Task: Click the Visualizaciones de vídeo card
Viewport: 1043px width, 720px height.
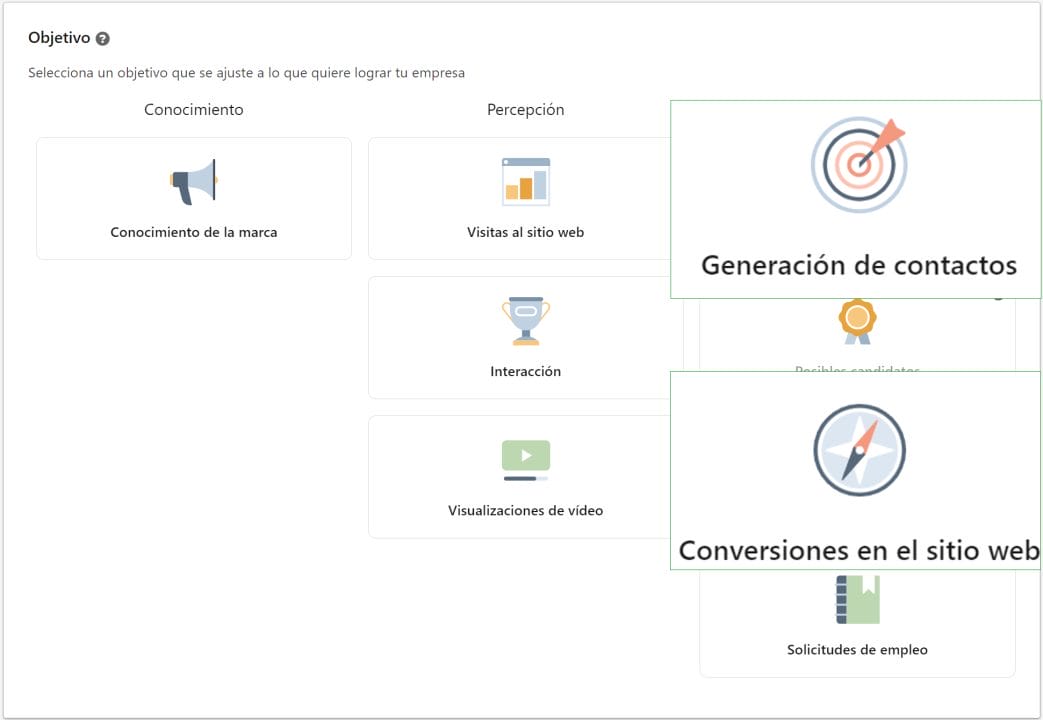Action: [527, 476]
